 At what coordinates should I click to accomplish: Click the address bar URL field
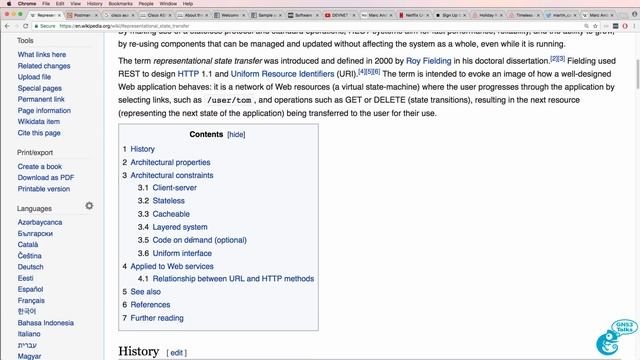[x=306, y=26]
